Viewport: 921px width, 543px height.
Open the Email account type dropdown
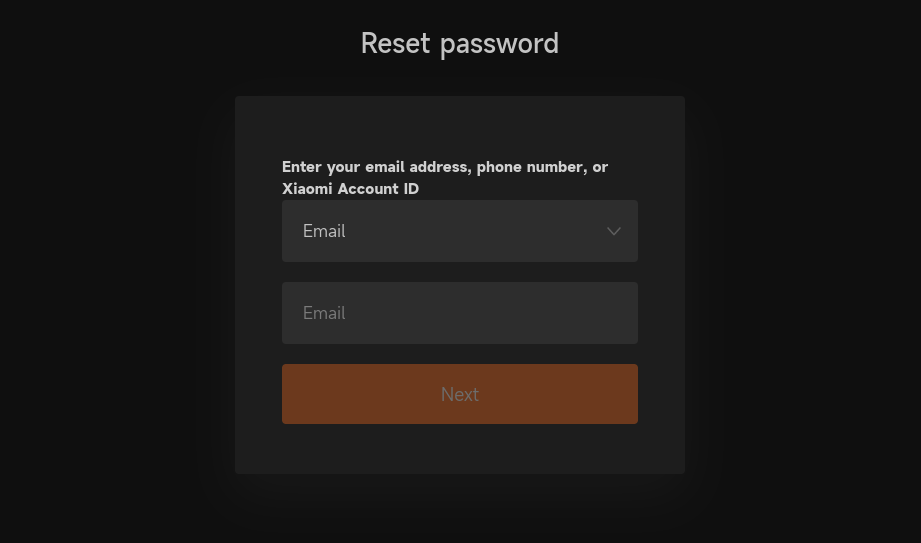[459, 231]
